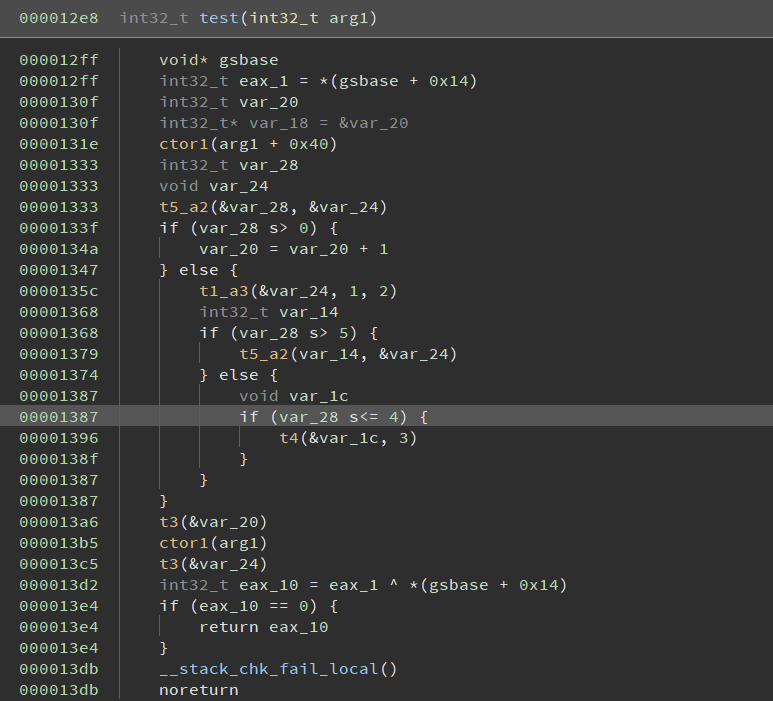Click the test function name in the header
Screen dimensions: 773x701
(x=219, y=18)
